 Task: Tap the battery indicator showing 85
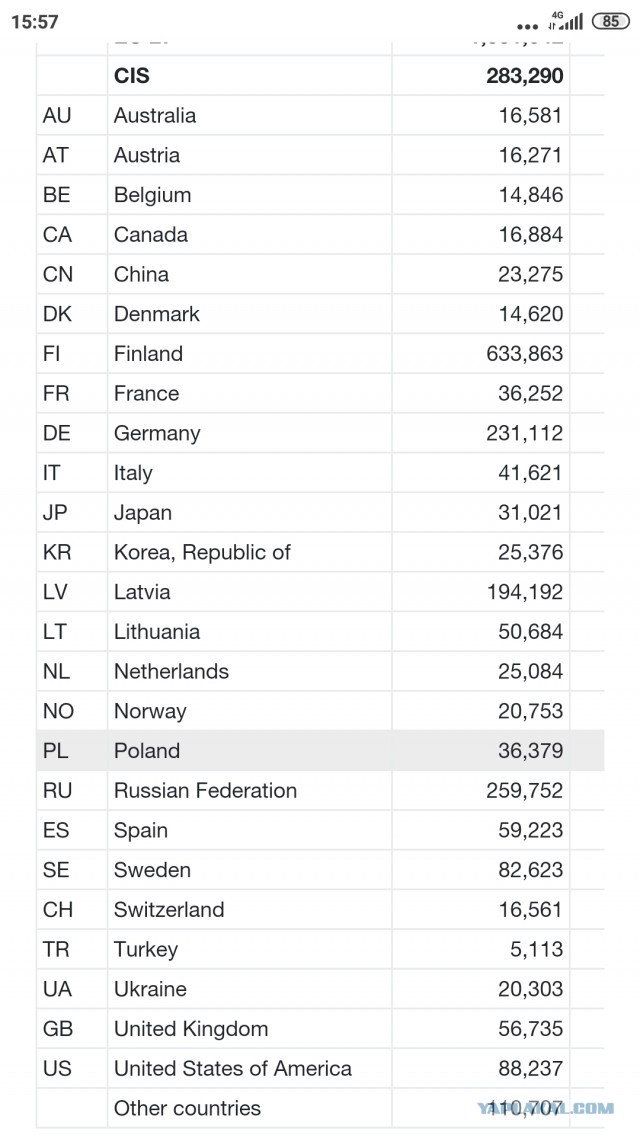610,21
